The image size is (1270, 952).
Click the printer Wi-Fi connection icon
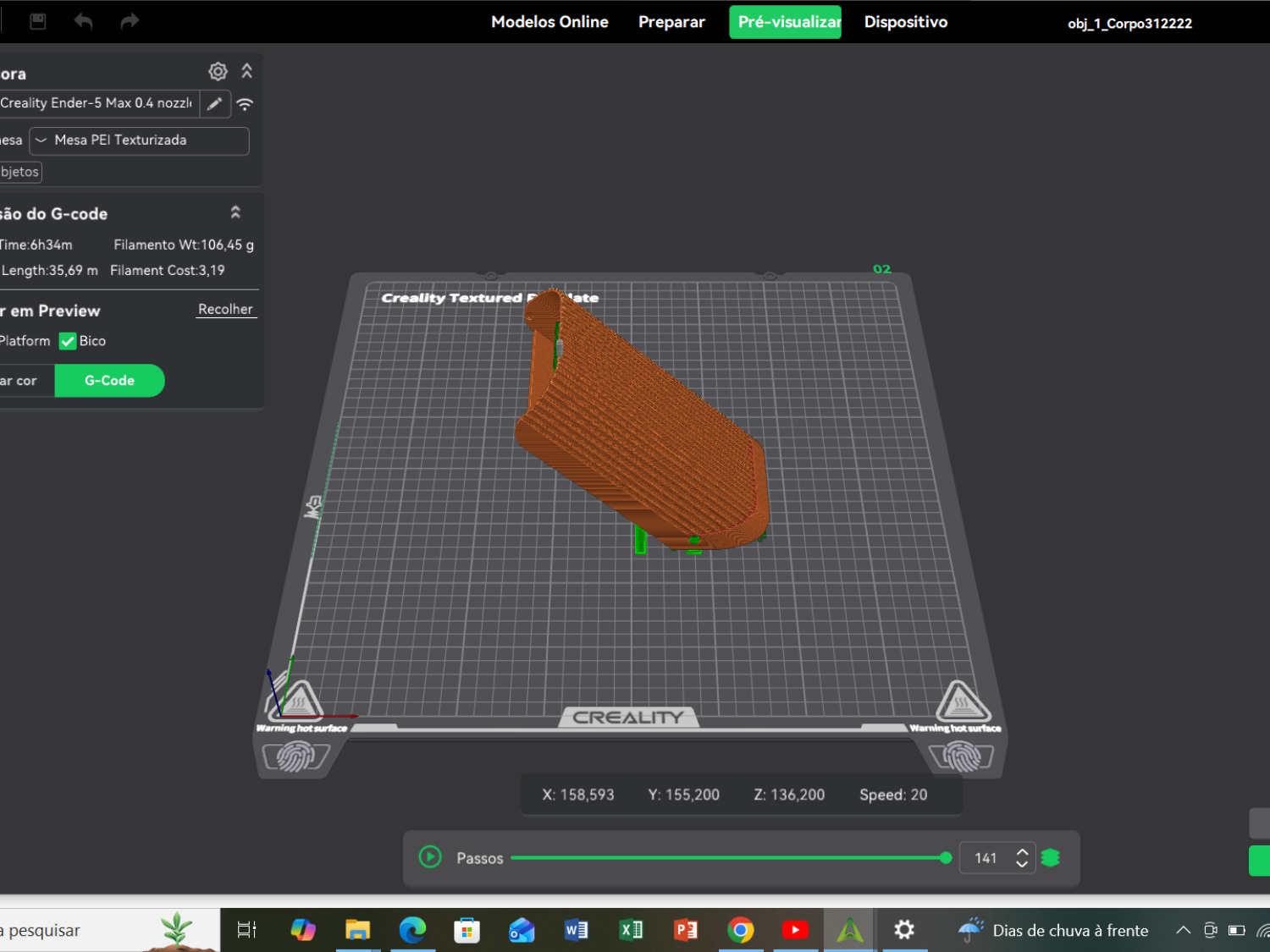coord(245,104)
